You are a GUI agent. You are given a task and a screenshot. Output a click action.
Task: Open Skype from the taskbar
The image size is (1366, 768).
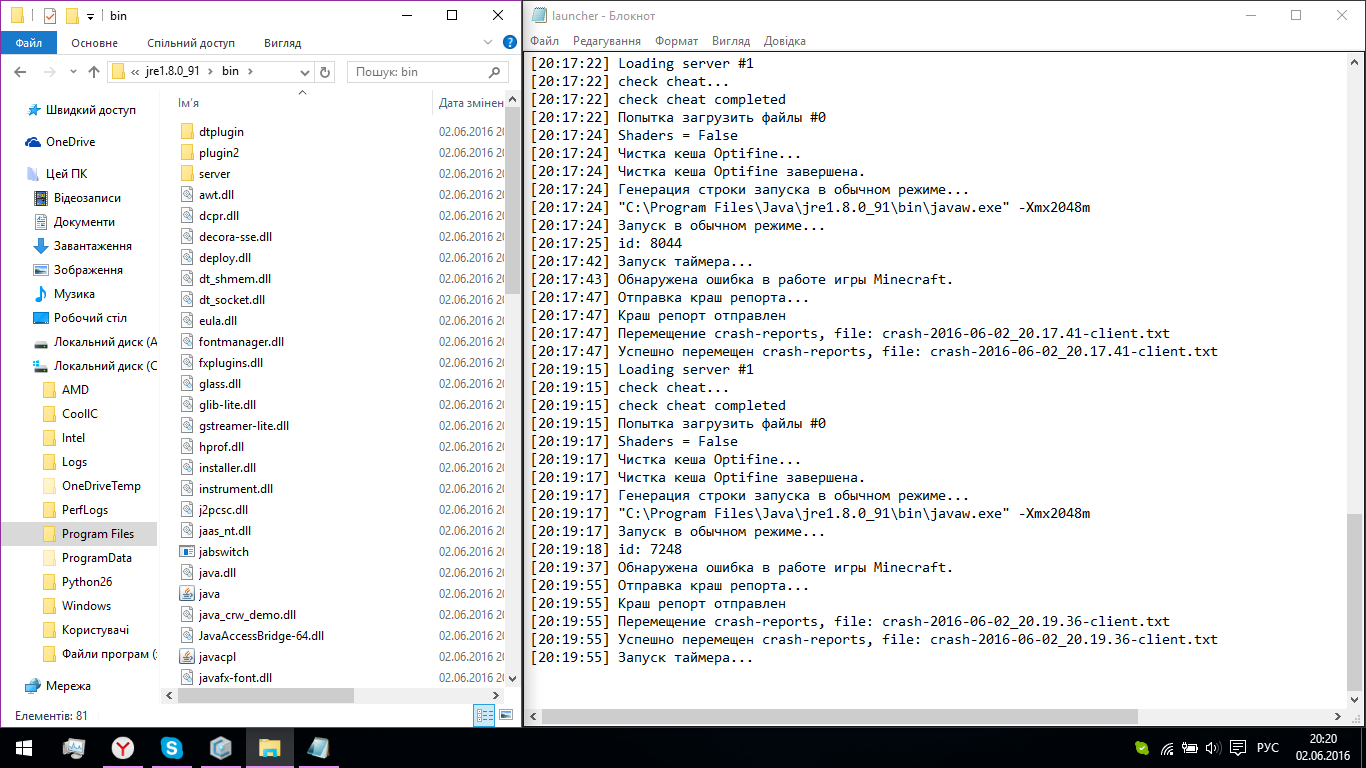pos(172,748)
